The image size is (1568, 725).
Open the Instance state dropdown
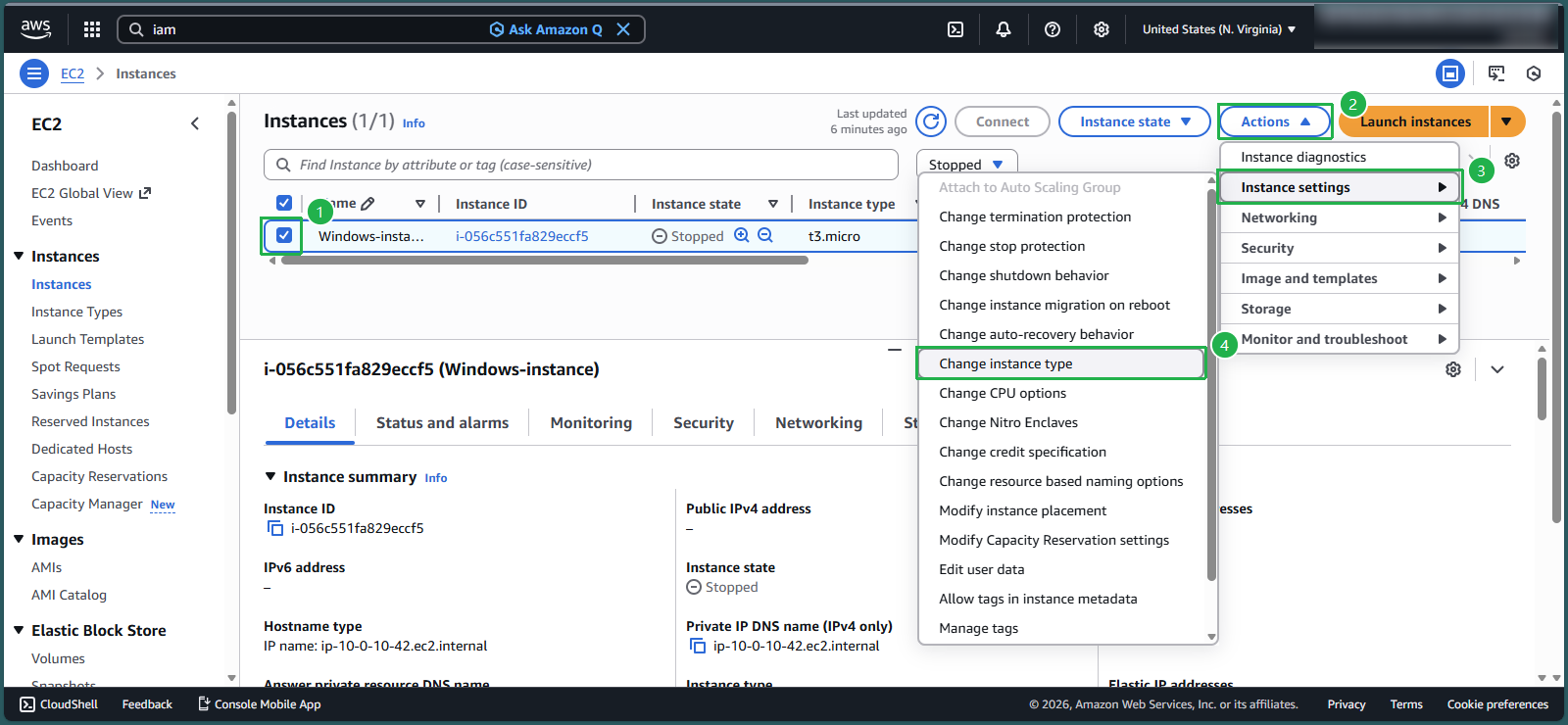(1135, 121)
